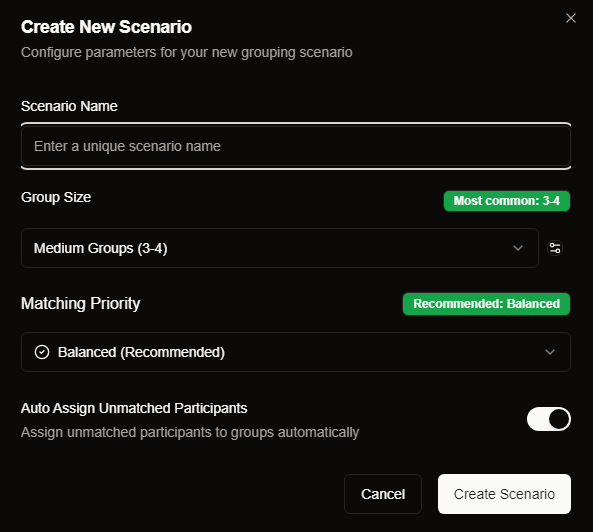This screenshot has height=532, width=593.
Task: Click the Create New Scenario heading
Action: (106, 27)
